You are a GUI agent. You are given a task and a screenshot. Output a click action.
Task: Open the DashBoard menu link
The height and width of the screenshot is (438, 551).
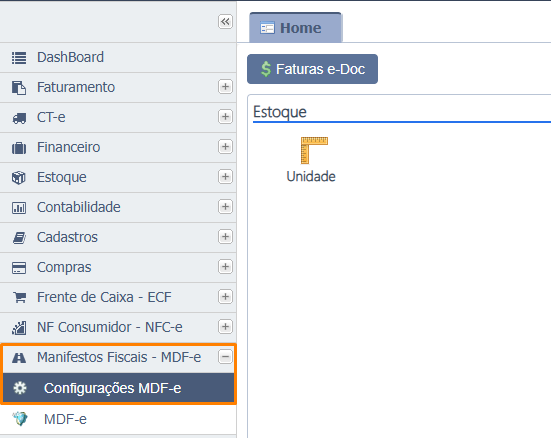click(118, 57)
